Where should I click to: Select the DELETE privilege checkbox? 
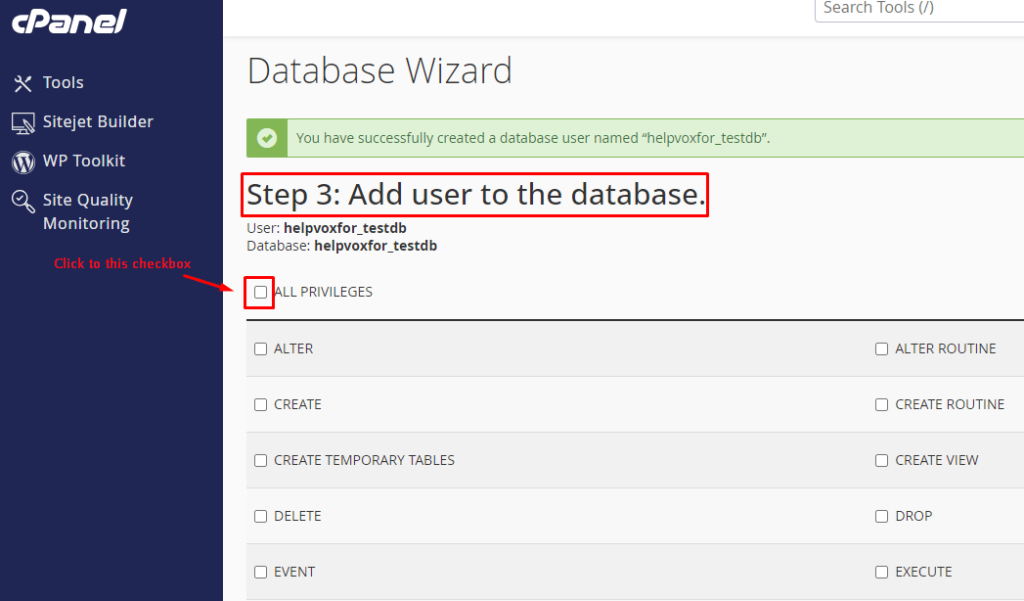[x=261, y=517]
